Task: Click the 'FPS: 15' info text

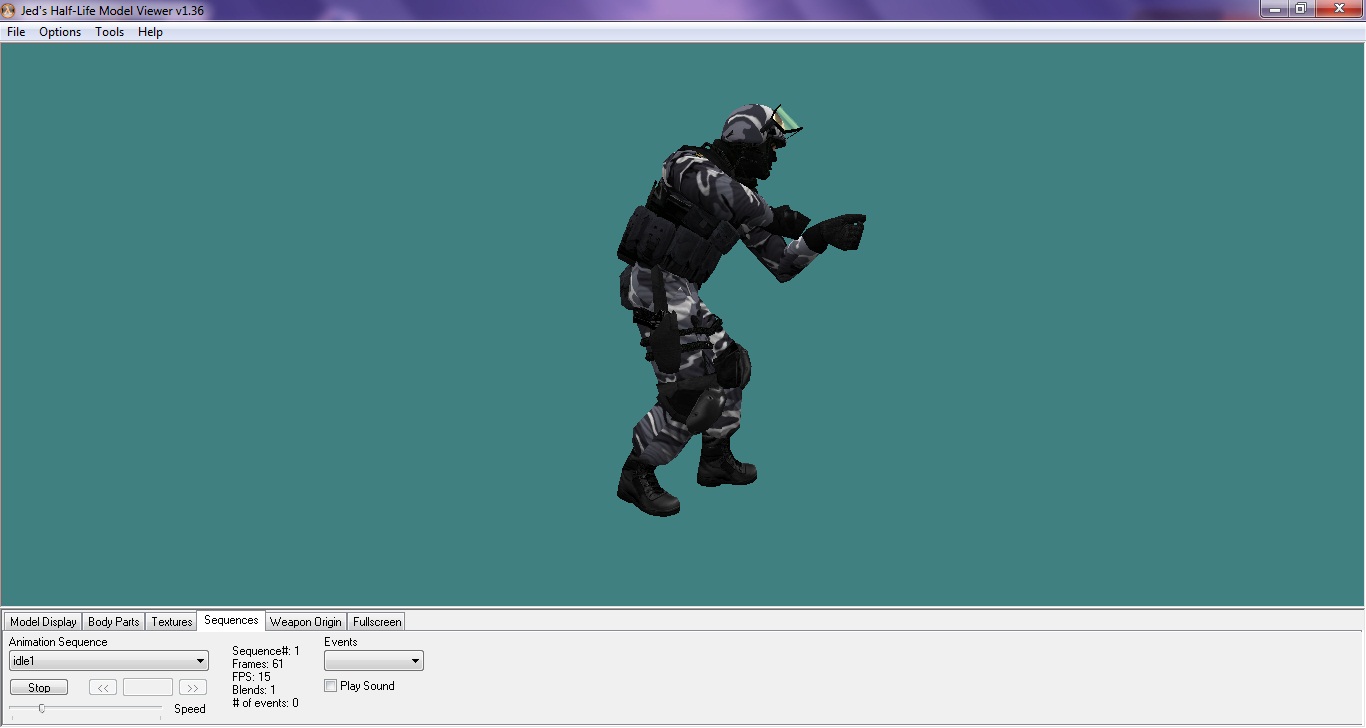Action: click(251, 677)
